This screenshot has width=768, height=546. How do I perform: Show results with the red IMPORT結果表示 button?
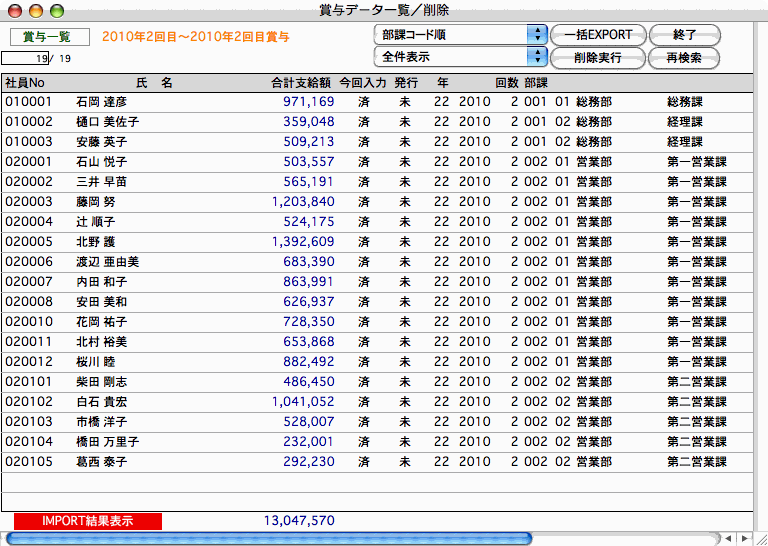point(87,521)
